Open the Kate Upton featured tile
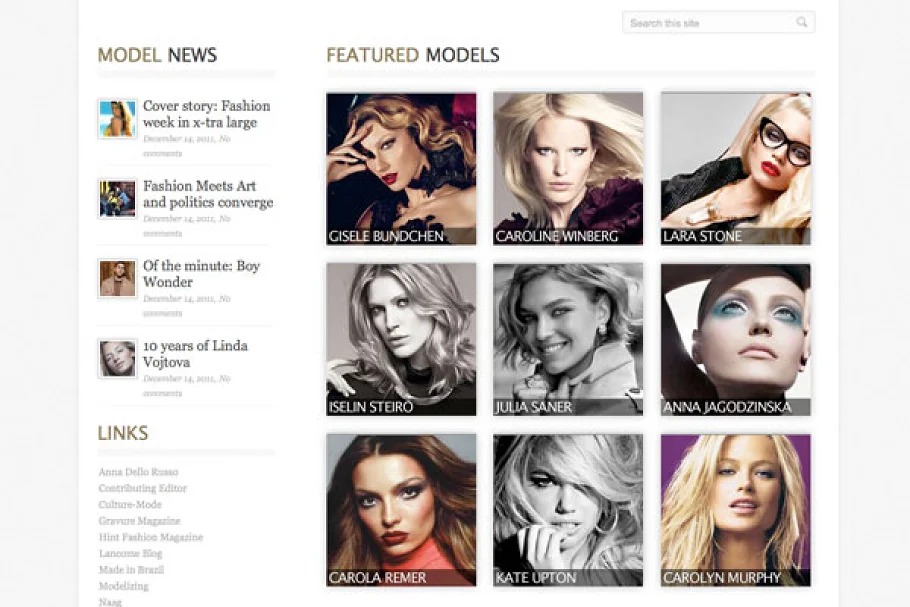 (x=568, y=509)
